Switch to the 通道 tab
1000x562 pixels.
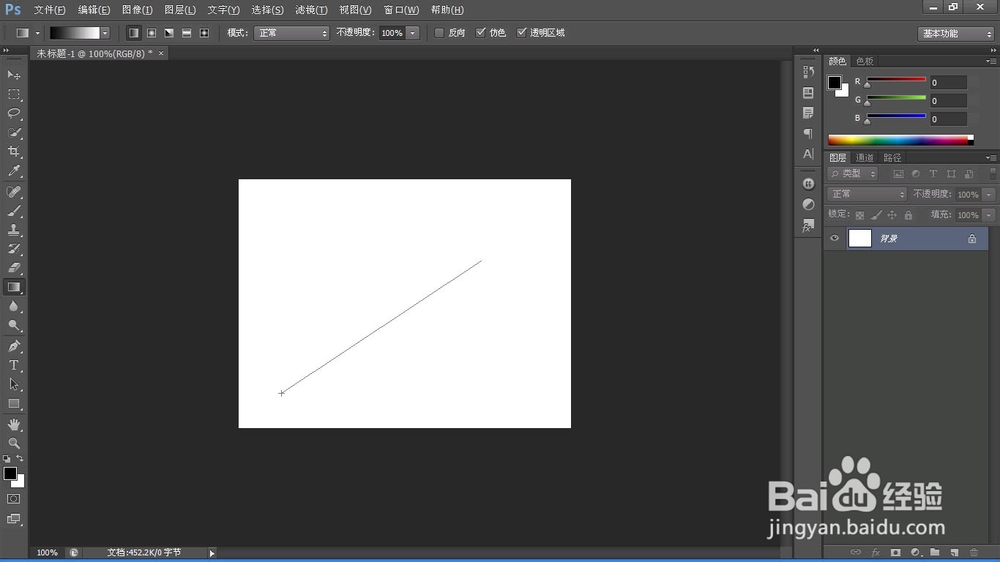[x=864, y=158]
